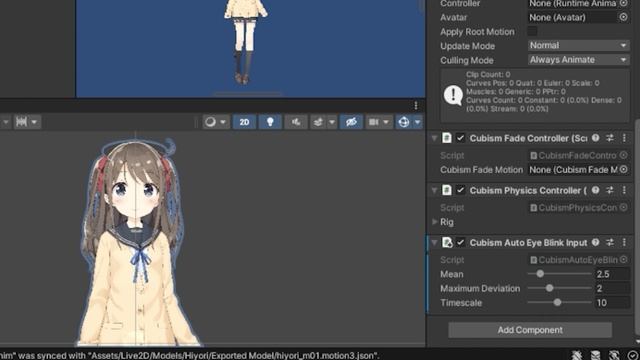Click the shaded draw mode sphere icon

pos(211,122)
